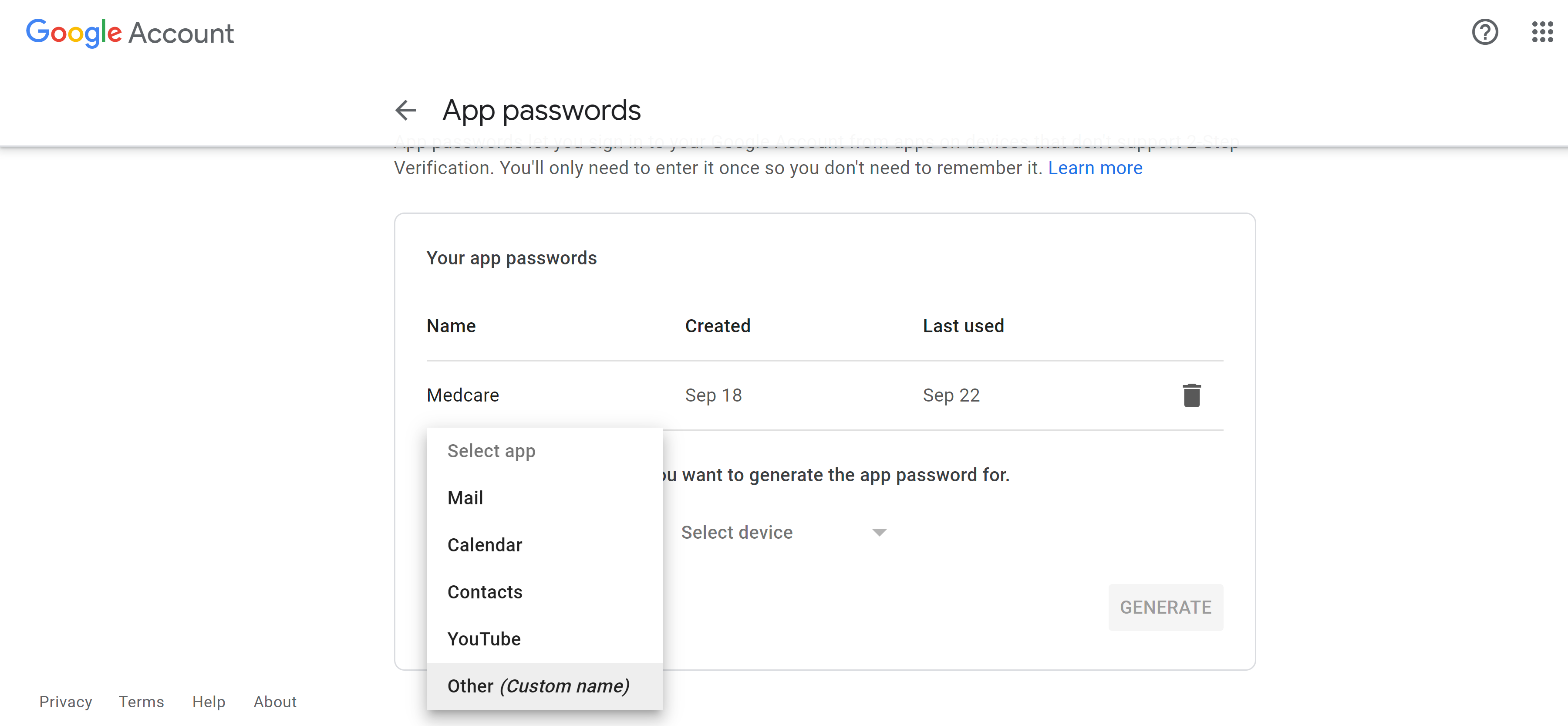Delete the Medcare app password
This screenshot has height=726, width=1568.
click(x=1191, y=395)
